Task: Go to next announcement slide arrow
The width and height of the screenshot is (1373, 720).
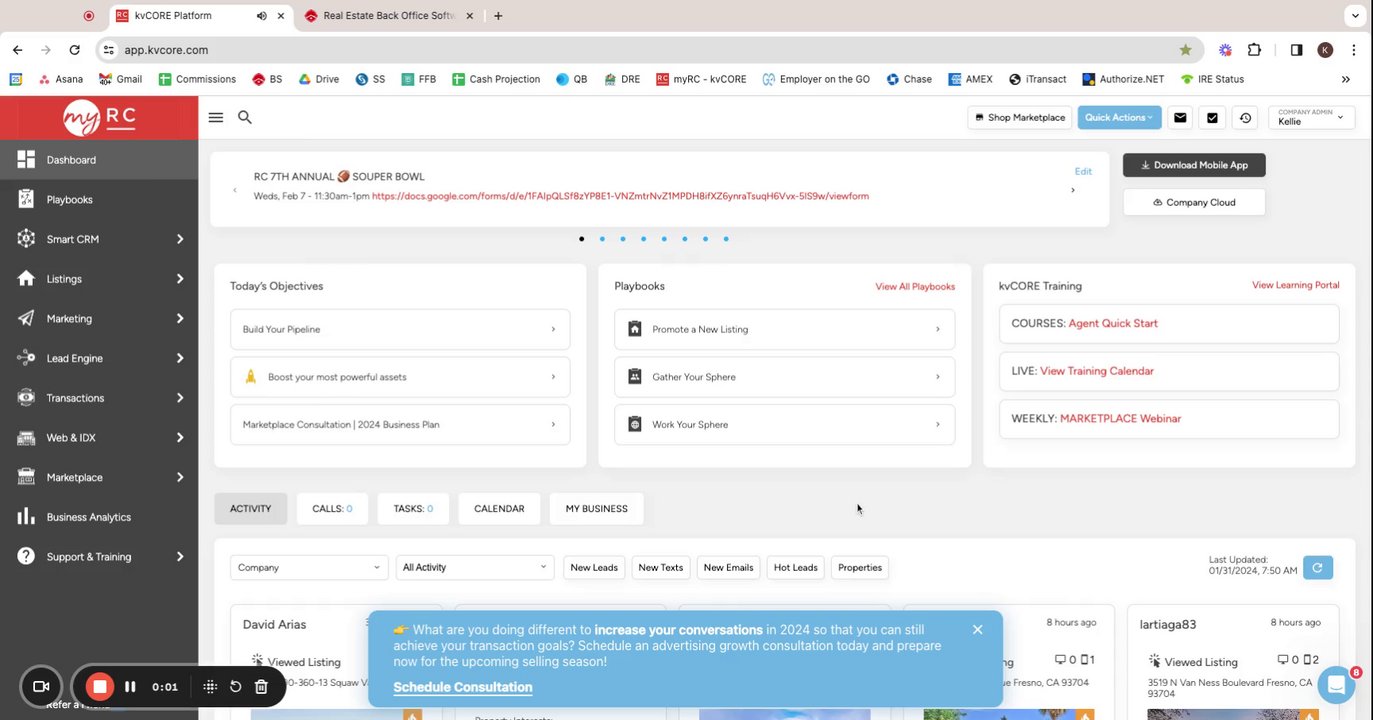Action: coord(1073,190)
